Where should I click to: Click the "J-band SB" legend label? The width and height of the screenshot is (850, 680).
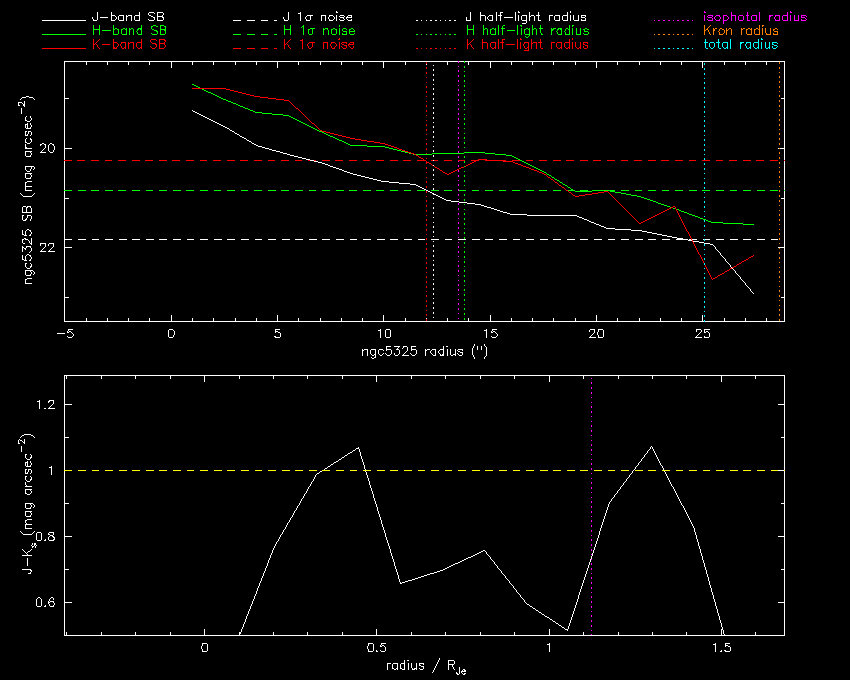coord(128,17)
